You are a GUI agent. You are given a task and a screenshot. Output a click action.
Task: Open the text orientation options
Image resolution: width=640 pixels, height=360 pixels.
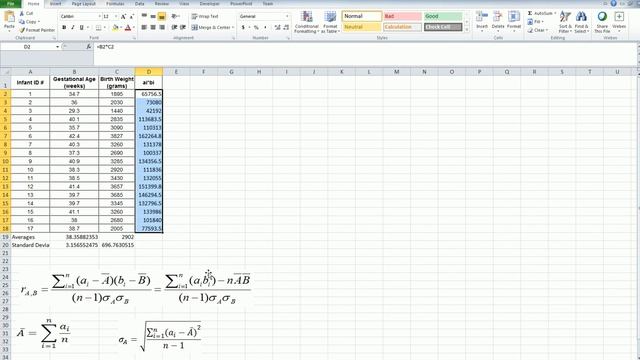coord(176,16)
